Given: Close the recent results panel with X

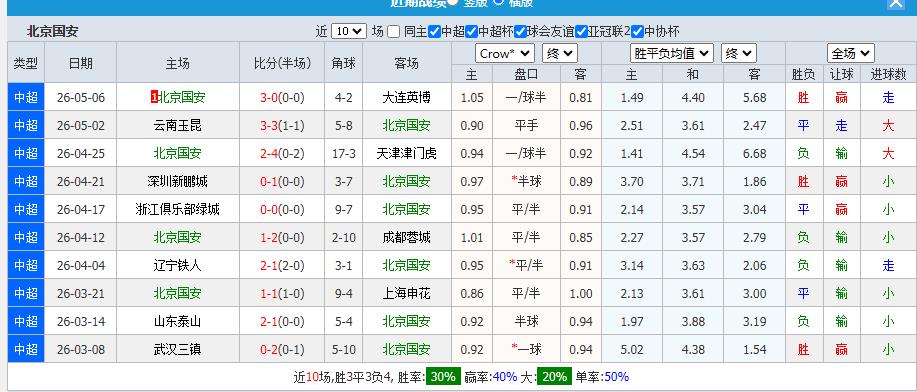Looking at the screenshot, I should pos(895,3).
